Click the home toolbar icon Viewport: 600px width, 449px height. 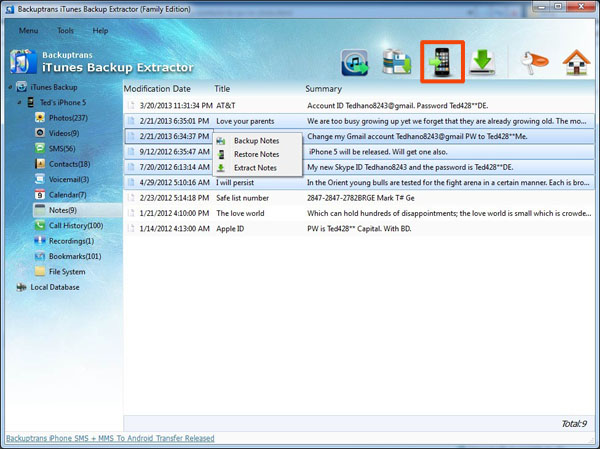pyautogui.click(x=576, y=62)
